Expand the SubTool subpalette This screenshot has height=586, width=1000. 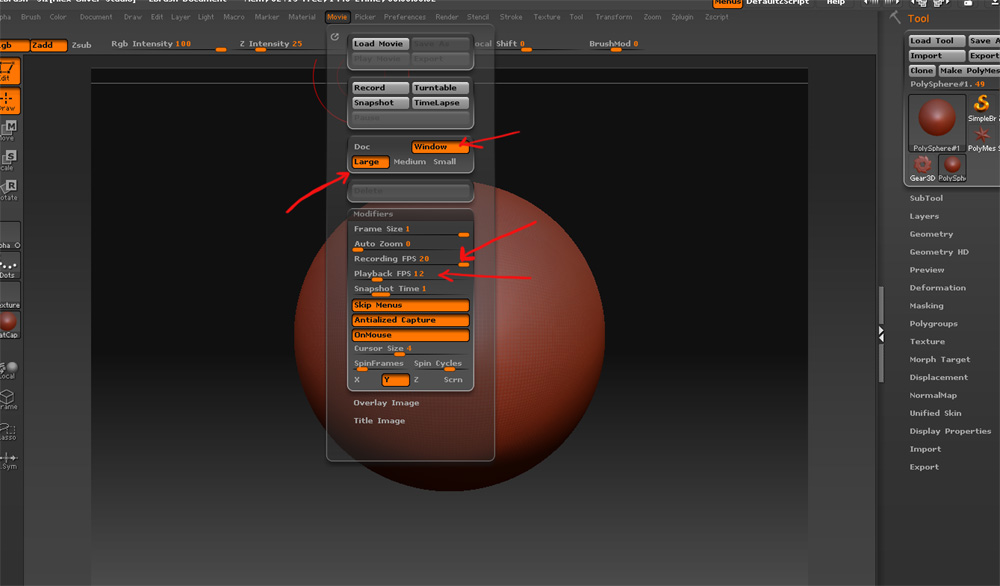click(926, 198)
